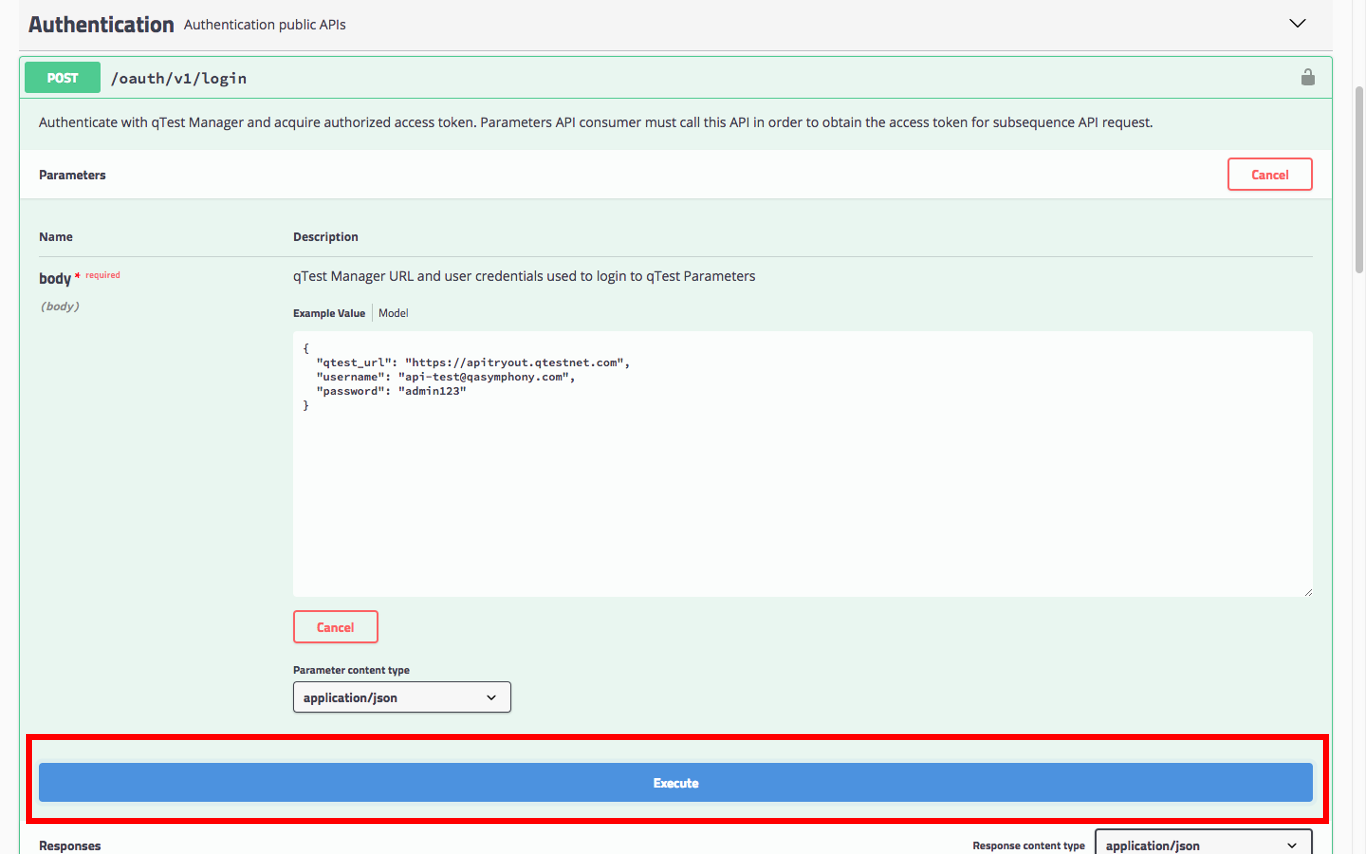This screenshot has width=1366, height=854.
Task: Open Parameter content type dropdown
Action: click(402, 697)
